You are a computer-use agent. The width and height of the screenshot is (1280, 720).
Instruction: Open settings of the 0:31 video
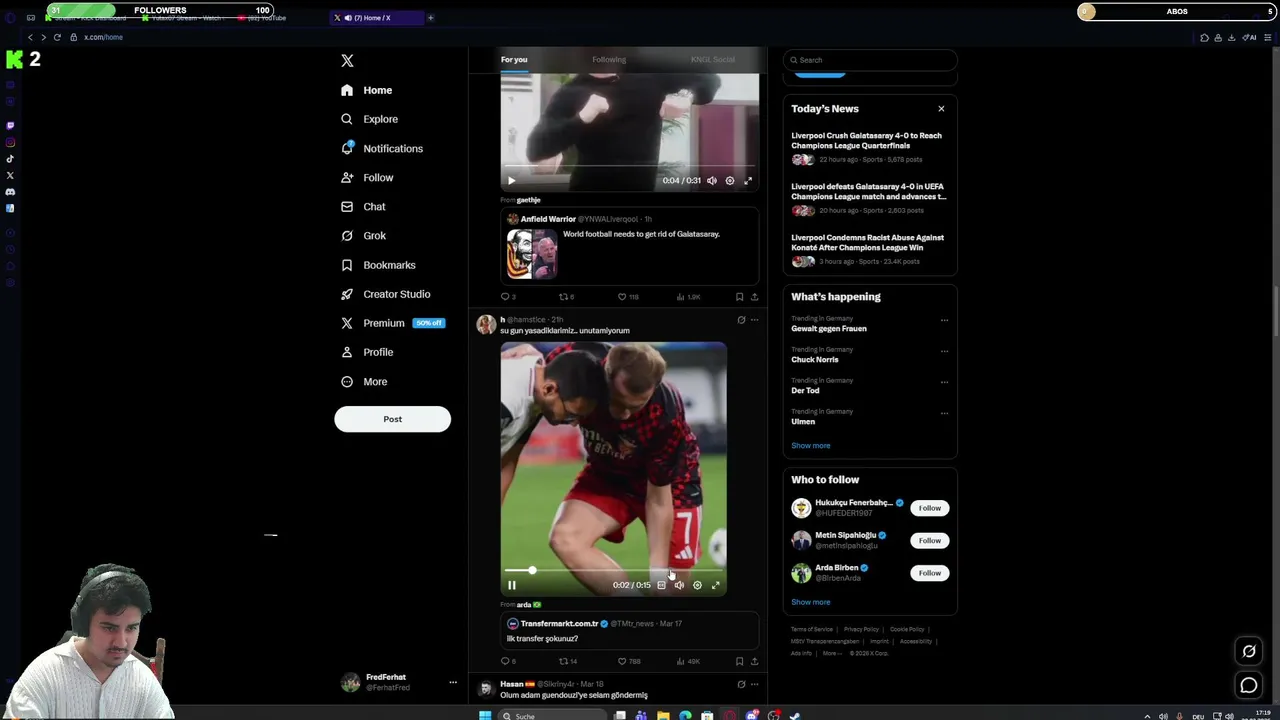click(x=730, y=181)
